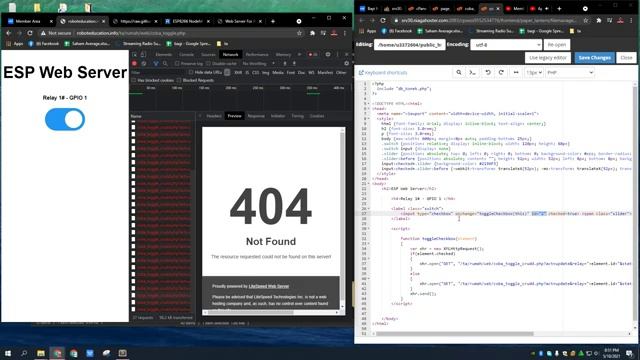The height and width of the screenshot is (360, 640).
Task: Enable the Disable cache checkbox
Action: point(208,64)
